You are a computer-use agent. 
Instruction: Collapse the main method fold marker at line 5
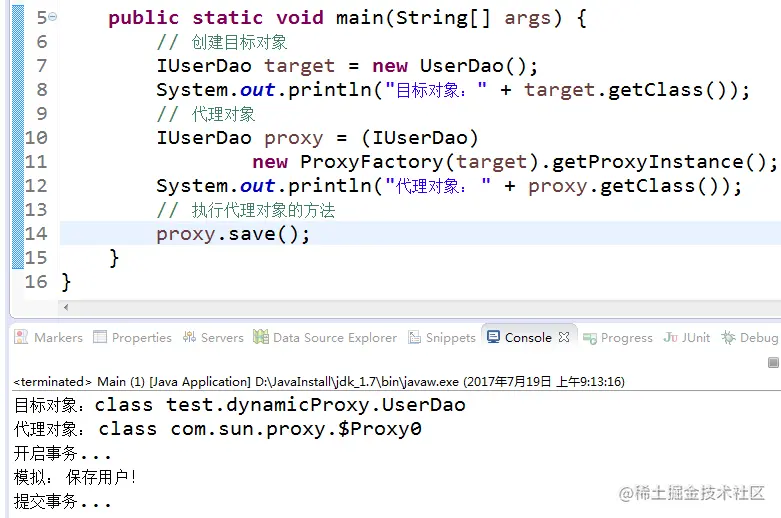53,17
